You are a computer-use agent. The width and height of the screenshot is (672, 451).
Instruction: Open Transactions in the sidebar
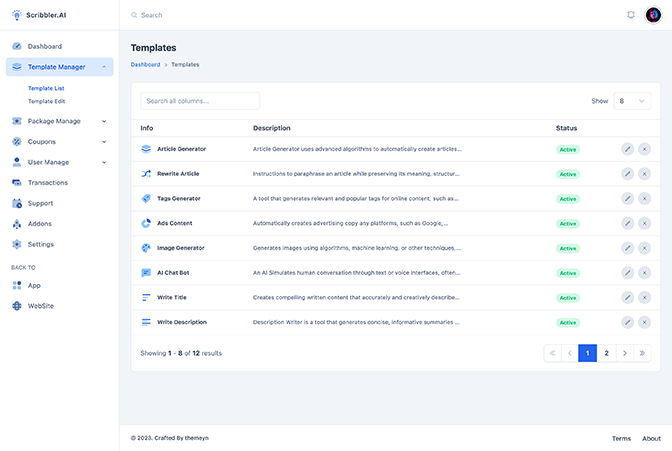48,183
